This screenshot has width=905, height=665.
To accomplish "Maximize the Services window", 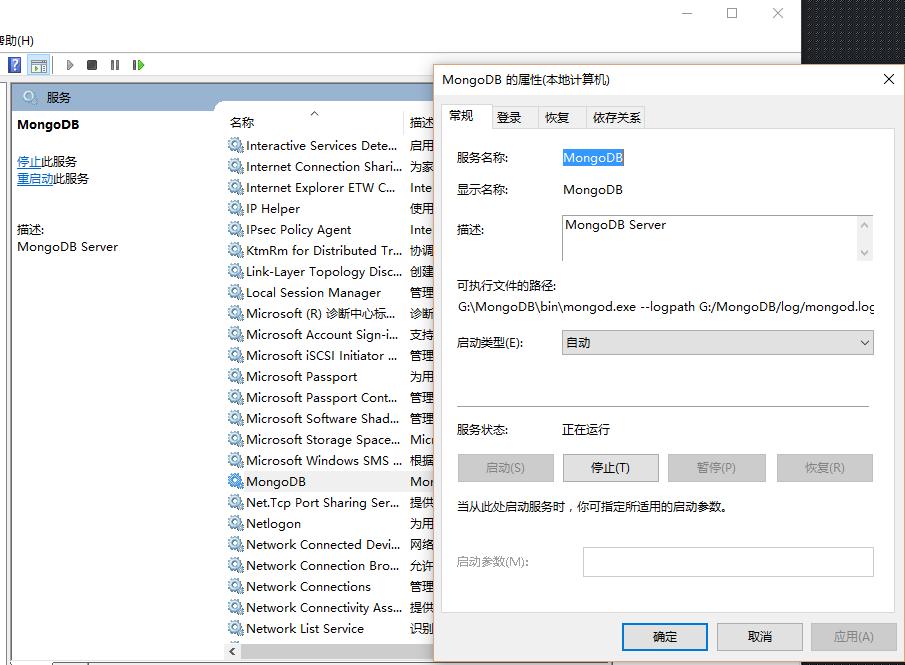I will (x=732, y=13).
